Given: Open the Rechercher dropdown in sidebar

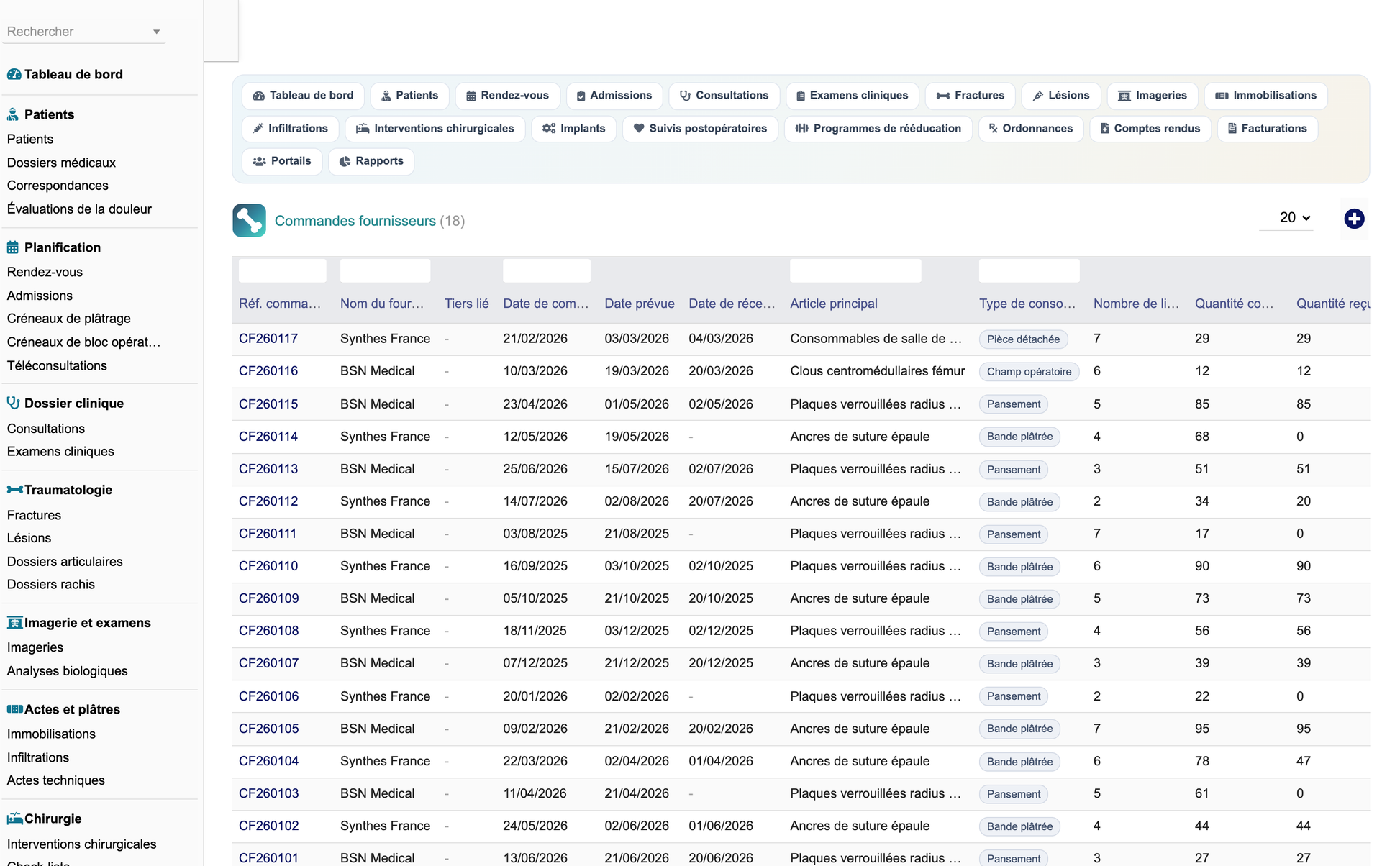Looking at the screenshot, I should (x=83, y=32).
